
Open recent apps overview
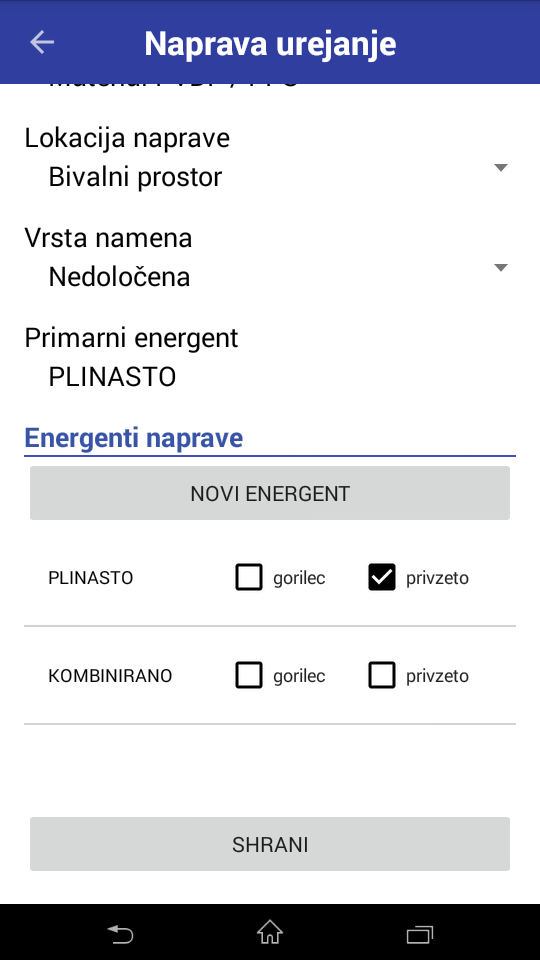[x=420, y=934]
